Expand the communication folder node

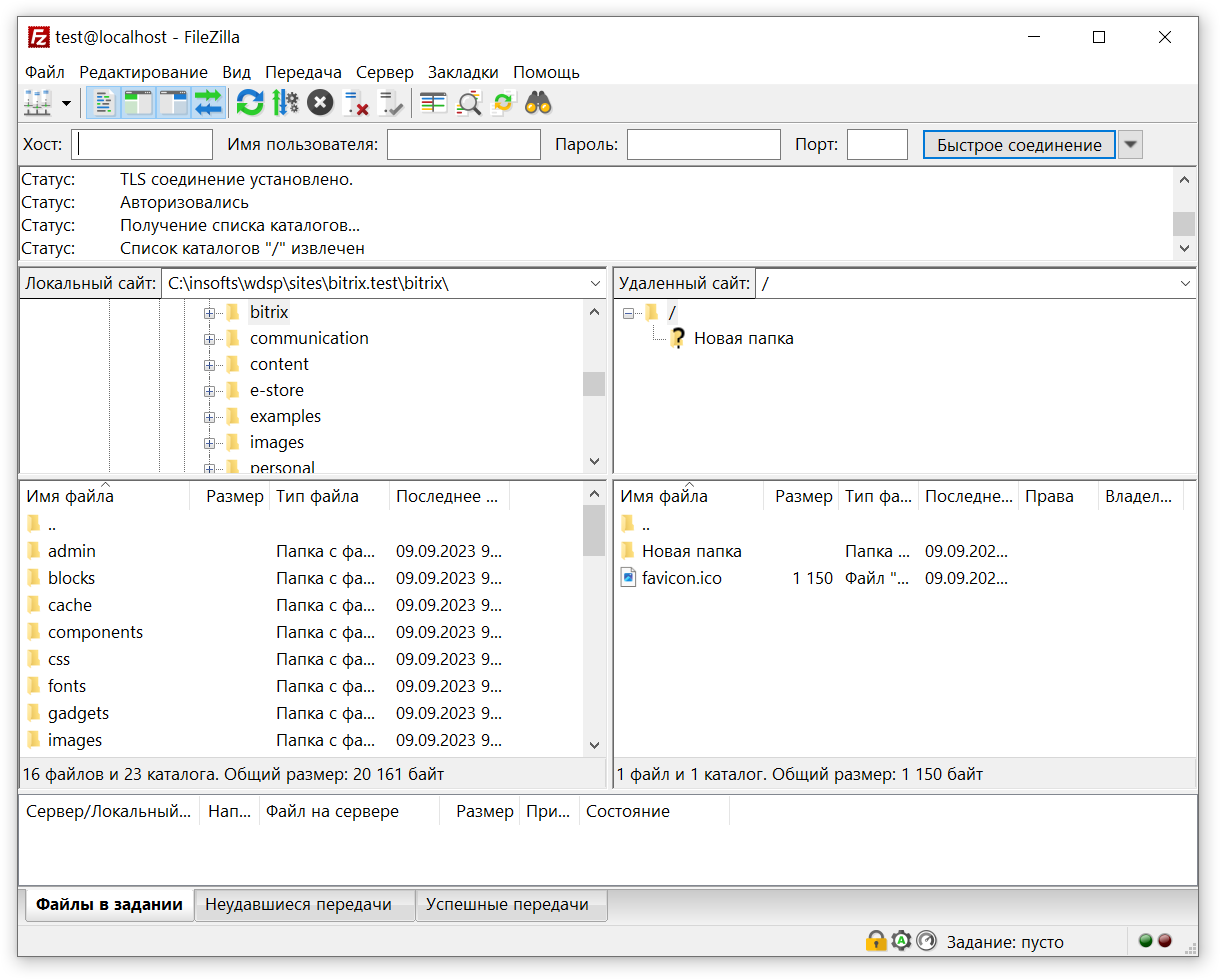click(210, 339)
